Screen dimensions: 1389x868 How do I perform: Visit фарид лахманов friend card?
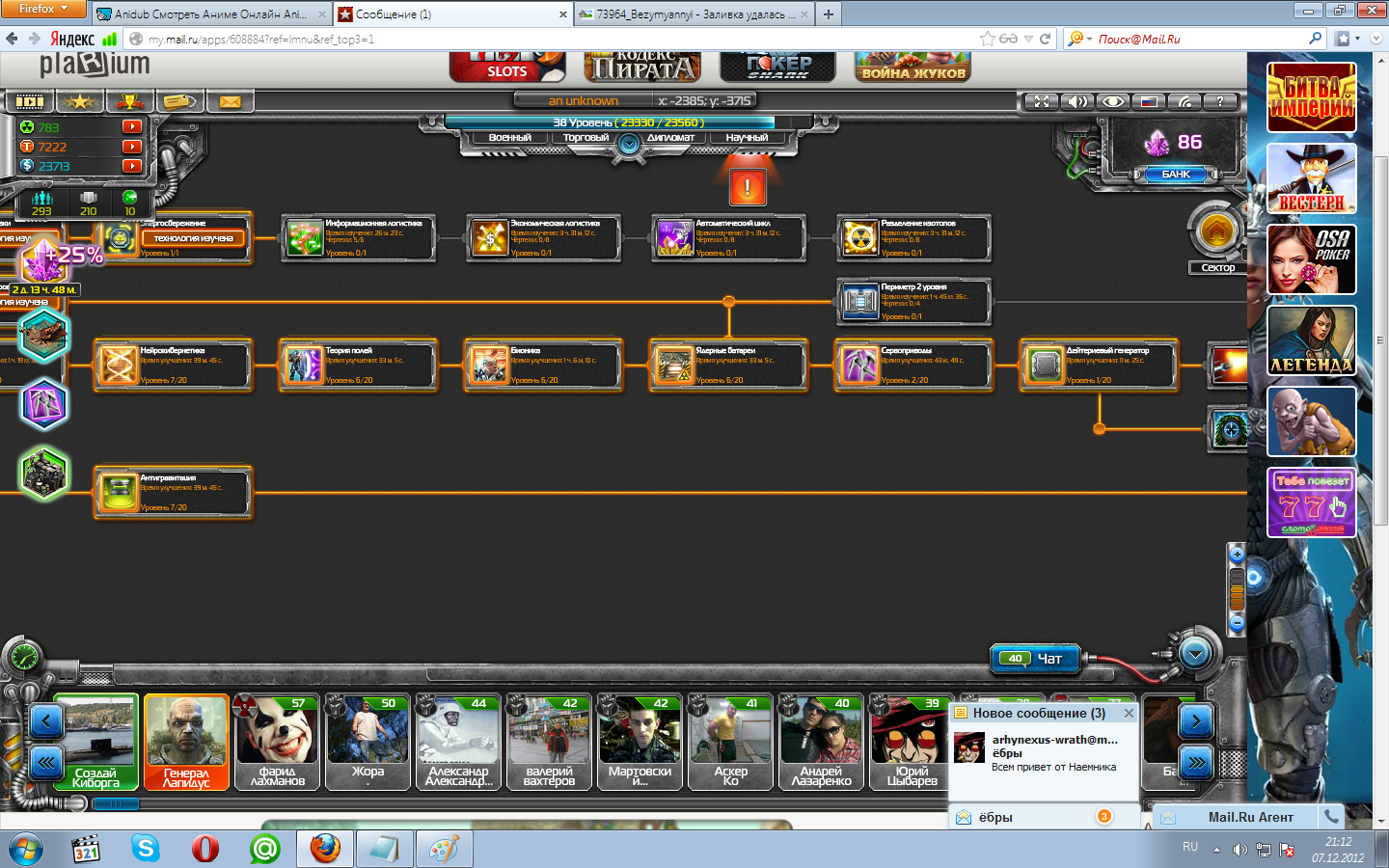pos(277,742)
